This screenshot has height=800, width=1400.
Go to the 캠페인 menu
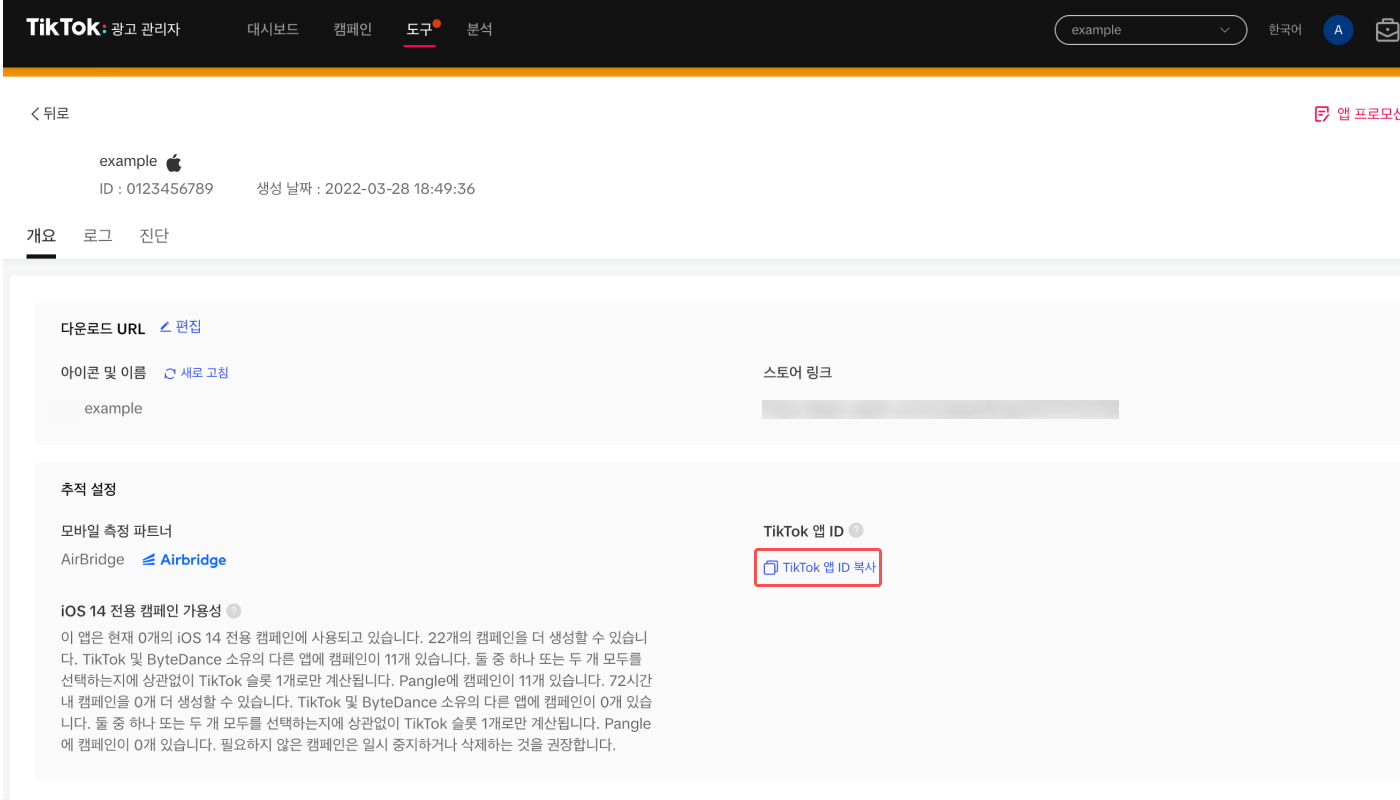point(353,29)
